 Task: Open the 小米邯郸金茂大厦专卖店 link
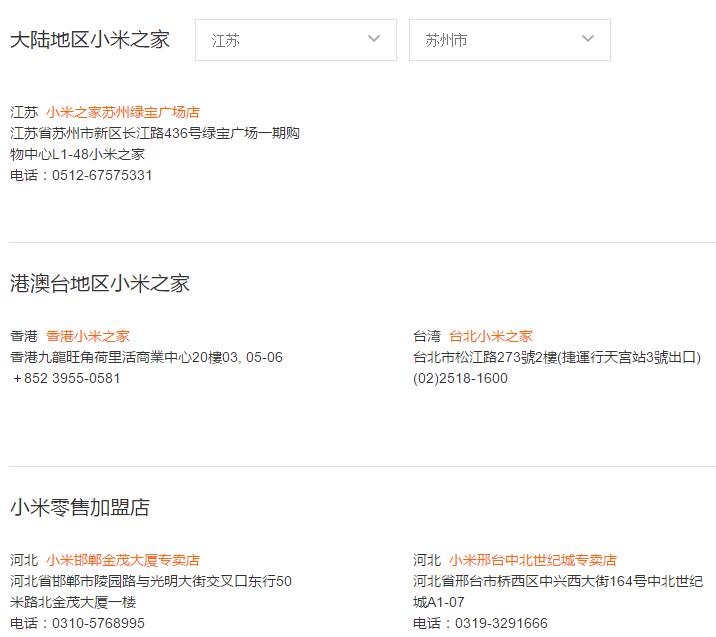[123, 560]
